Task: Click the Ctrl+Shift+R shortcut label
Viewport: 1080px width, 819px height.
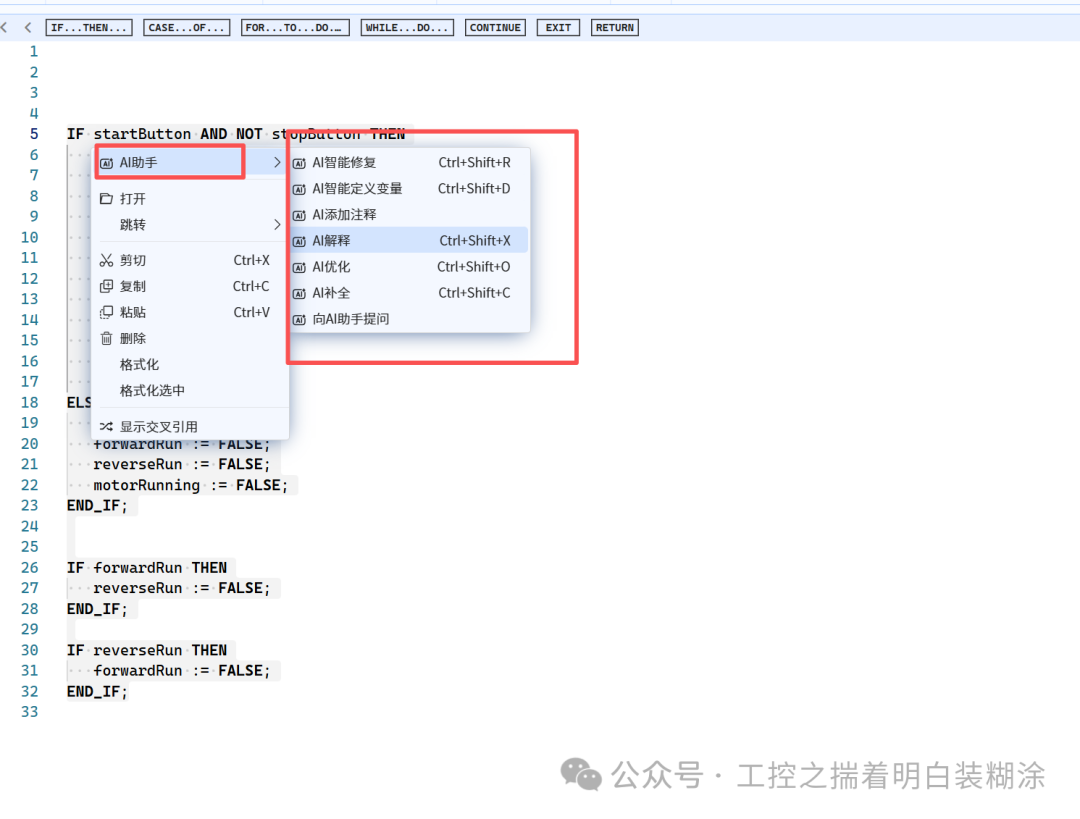Action: coord(475,163)
